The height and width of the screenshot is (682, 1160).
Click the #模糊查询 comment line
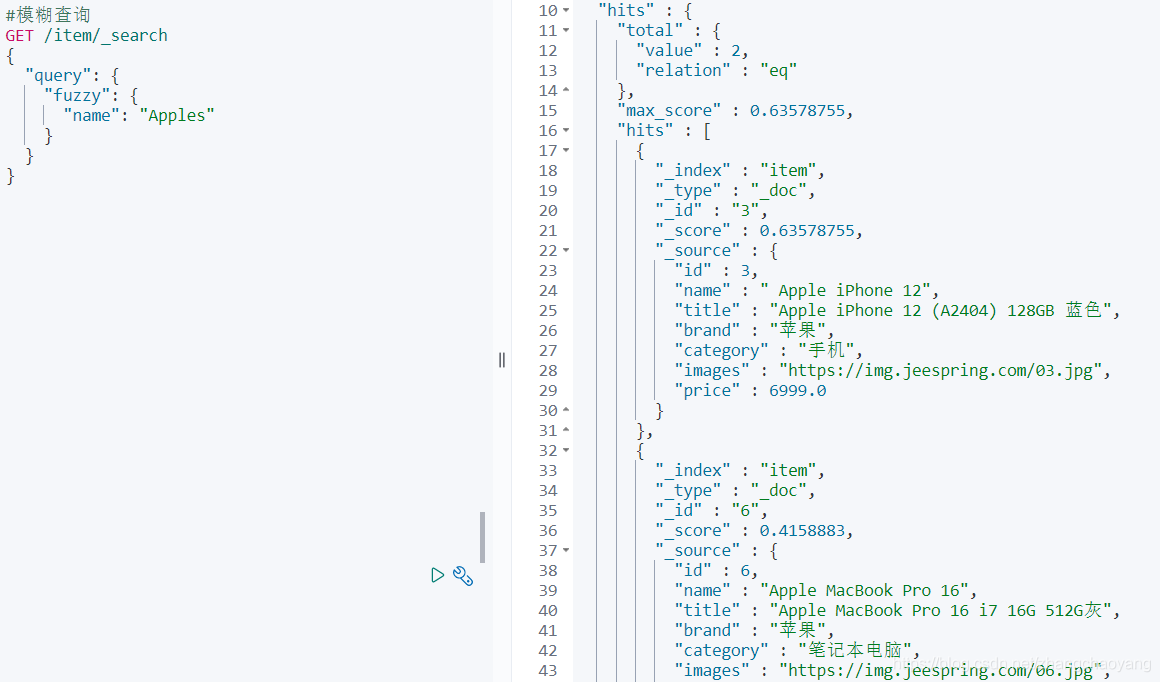pos(47,15)
